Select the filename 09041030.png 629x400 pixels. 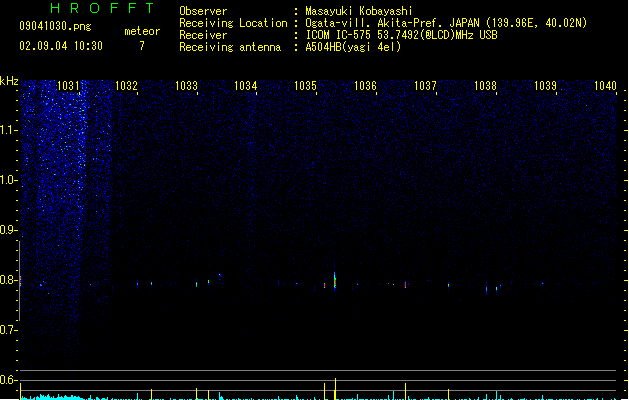coord(55,26)
